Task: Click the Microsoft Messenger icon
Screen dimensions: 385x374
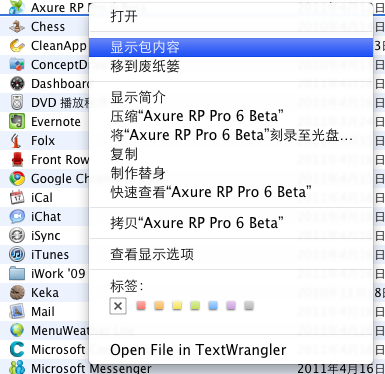Action: (x=17, y=368)
